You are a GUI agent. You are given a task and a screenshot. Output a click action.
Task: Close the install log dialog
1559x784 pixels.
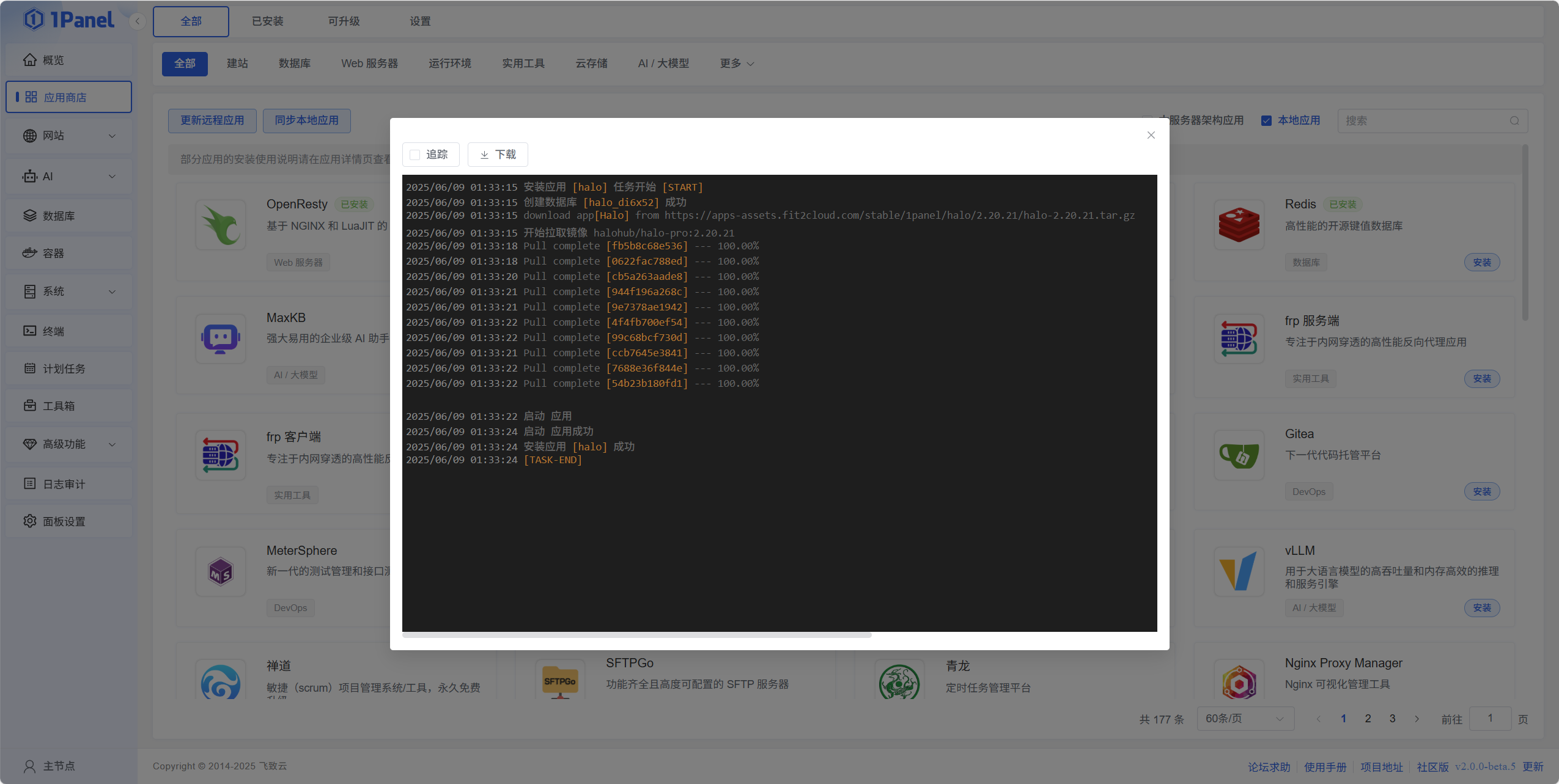[1151, 135]
